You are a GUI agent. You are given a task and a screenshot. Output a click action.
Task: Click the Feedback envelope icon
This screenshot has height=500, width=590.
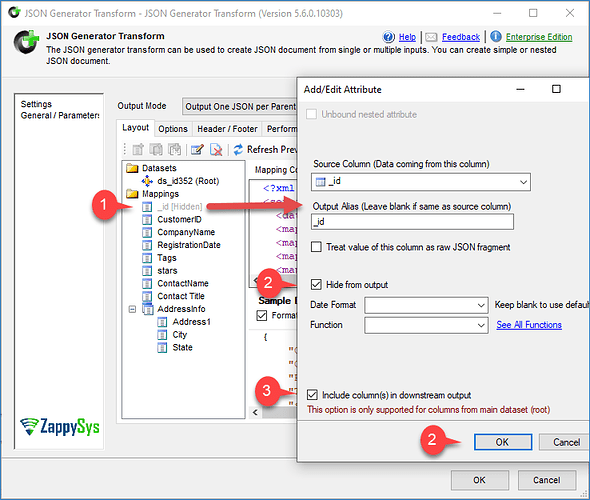[x=431, y=37]
